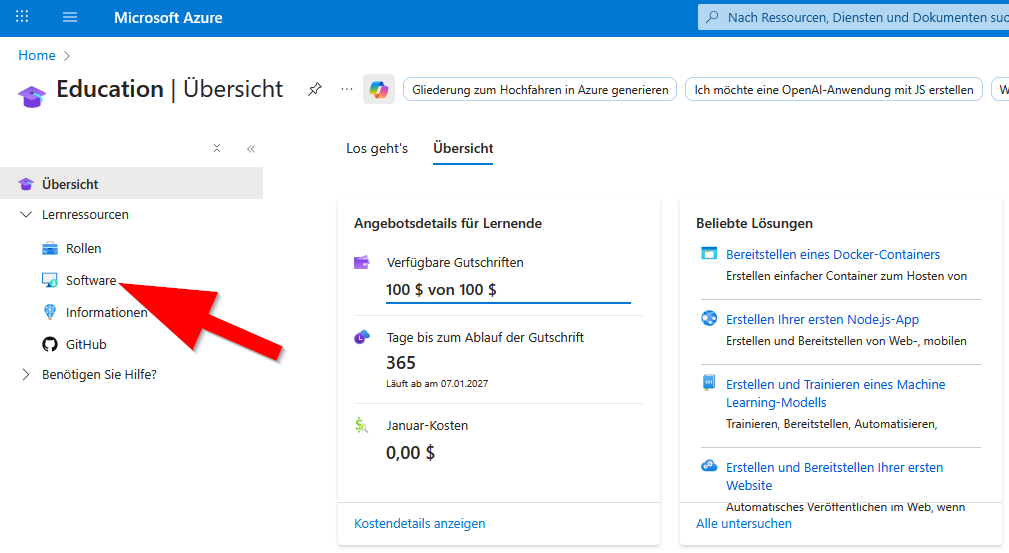Open Rollen in the sidebar

[83, 248]
